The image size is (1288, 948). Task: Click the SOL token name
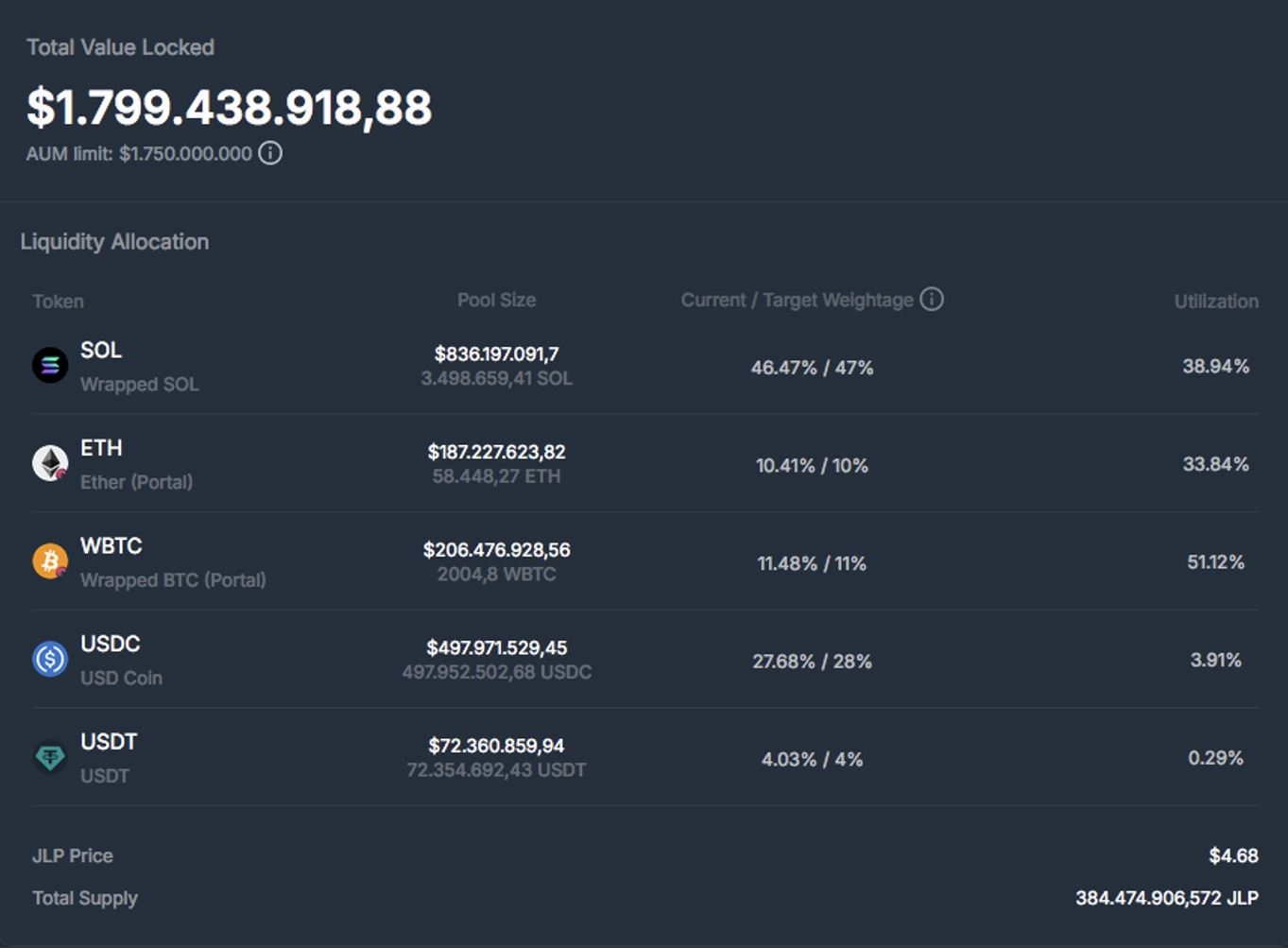101,351
